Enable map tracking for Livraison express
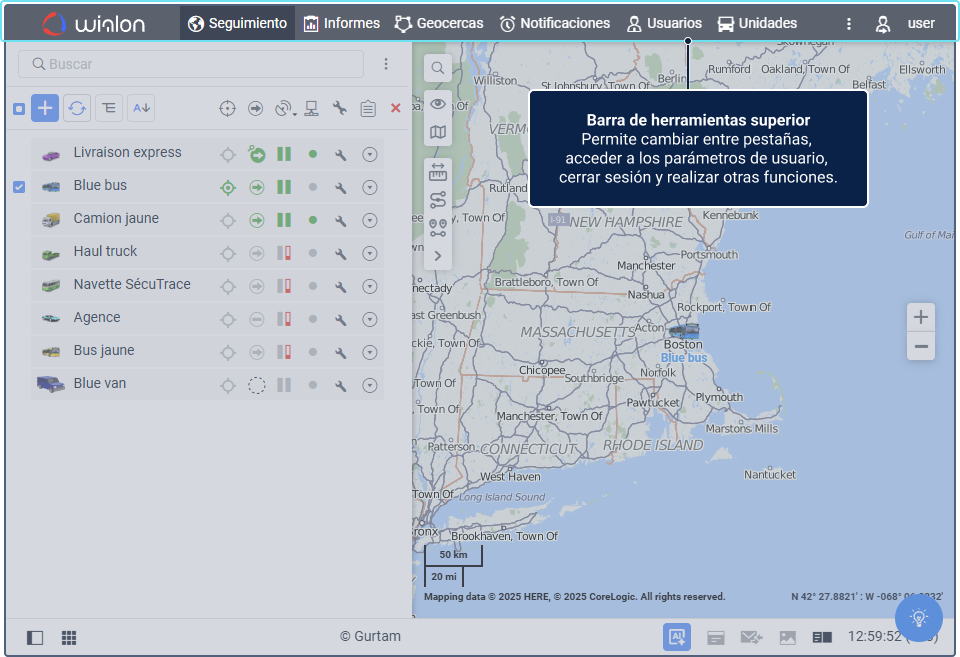Viewport: 960px width, 657px height. (x=228, y=155)
